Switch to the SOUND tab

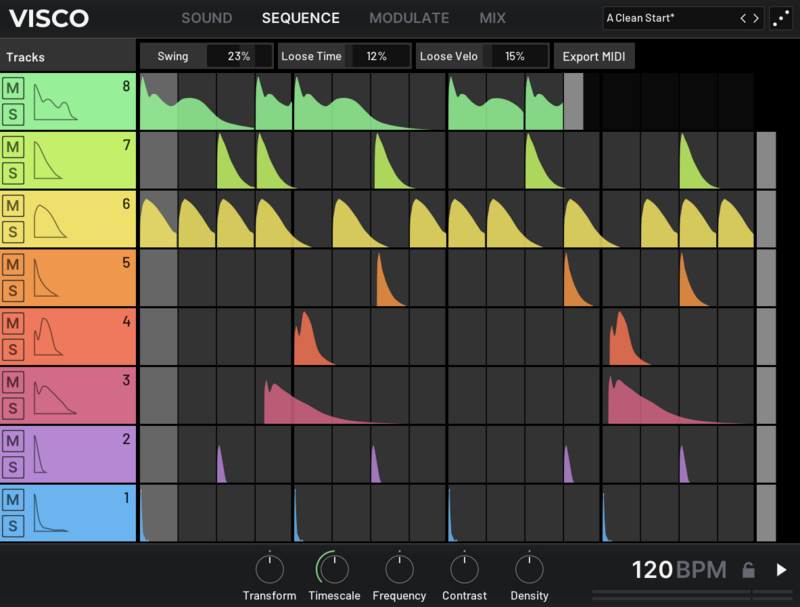click(x=206, y=18)
